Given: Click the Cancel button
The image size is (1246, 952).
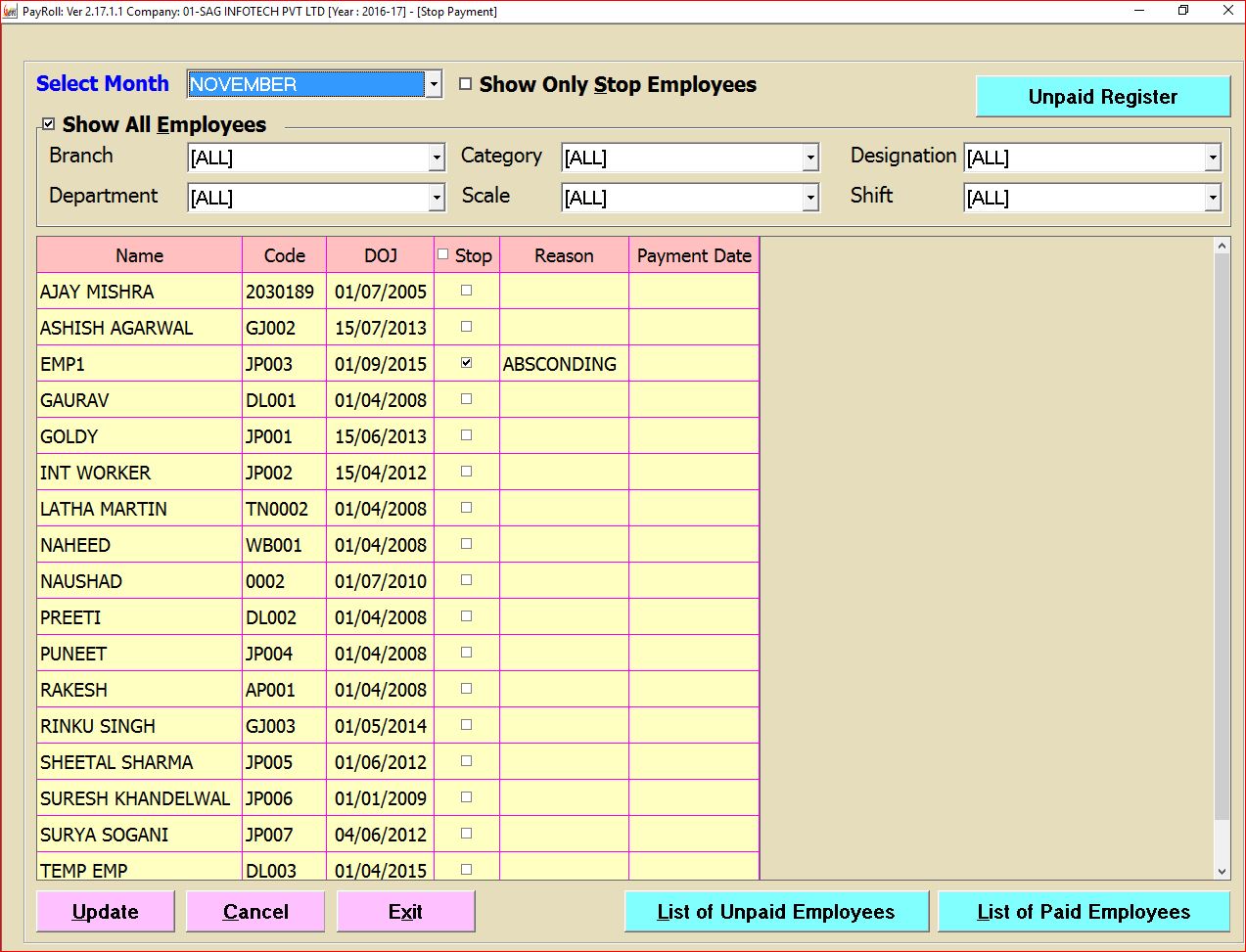Looking at the screenshot, I should 255,912.
